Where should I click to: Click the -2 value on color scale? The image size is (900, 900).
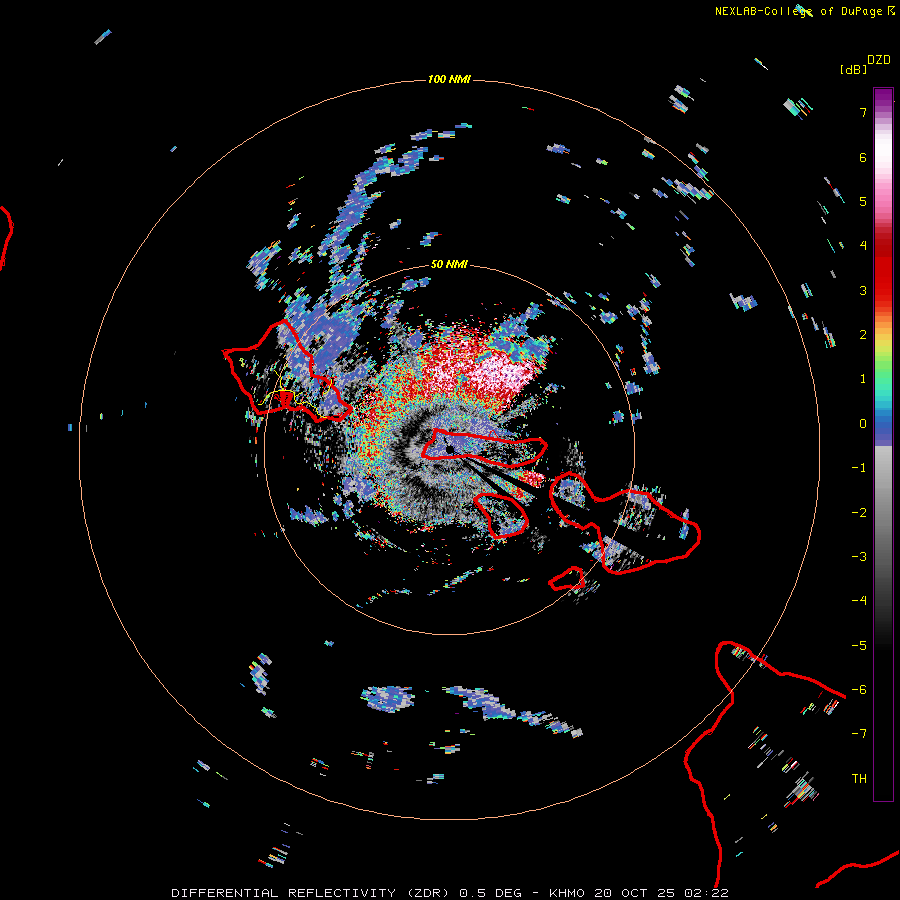pyautogui.click(x=859, y=513)
